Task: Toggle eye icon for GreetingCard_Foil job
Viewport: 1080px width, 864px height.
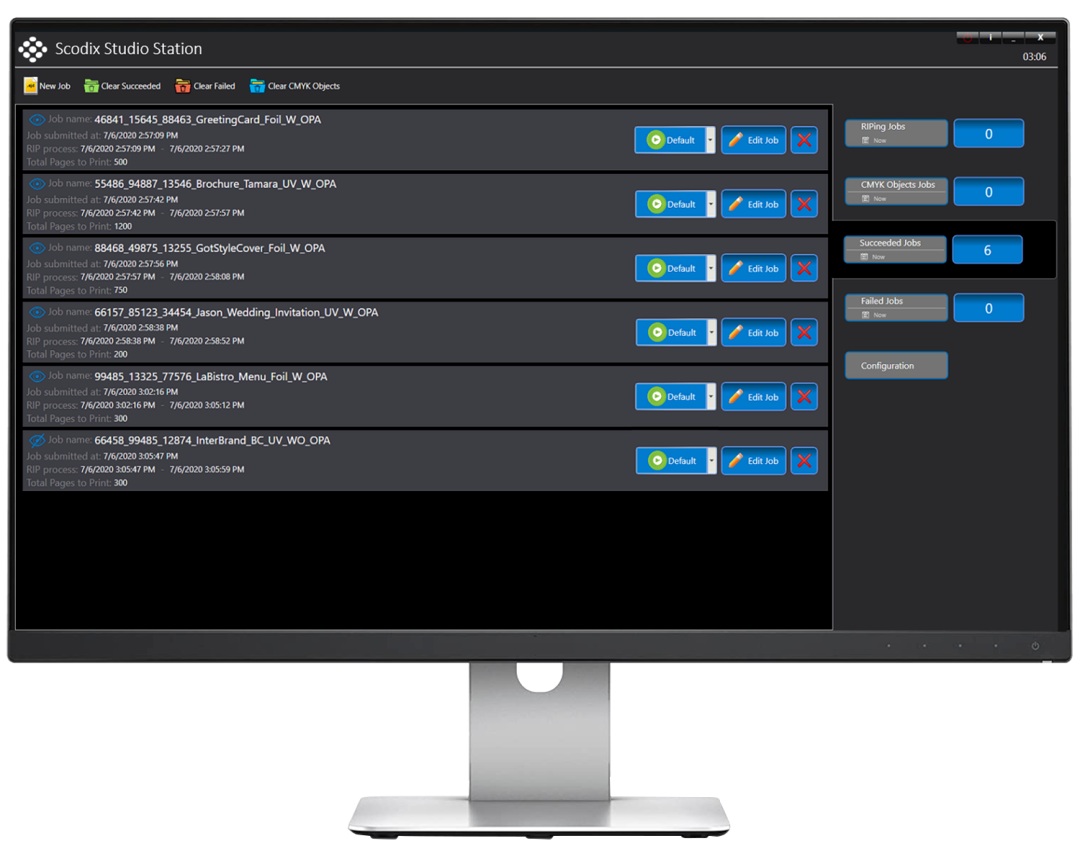Action: click(37, 120)
